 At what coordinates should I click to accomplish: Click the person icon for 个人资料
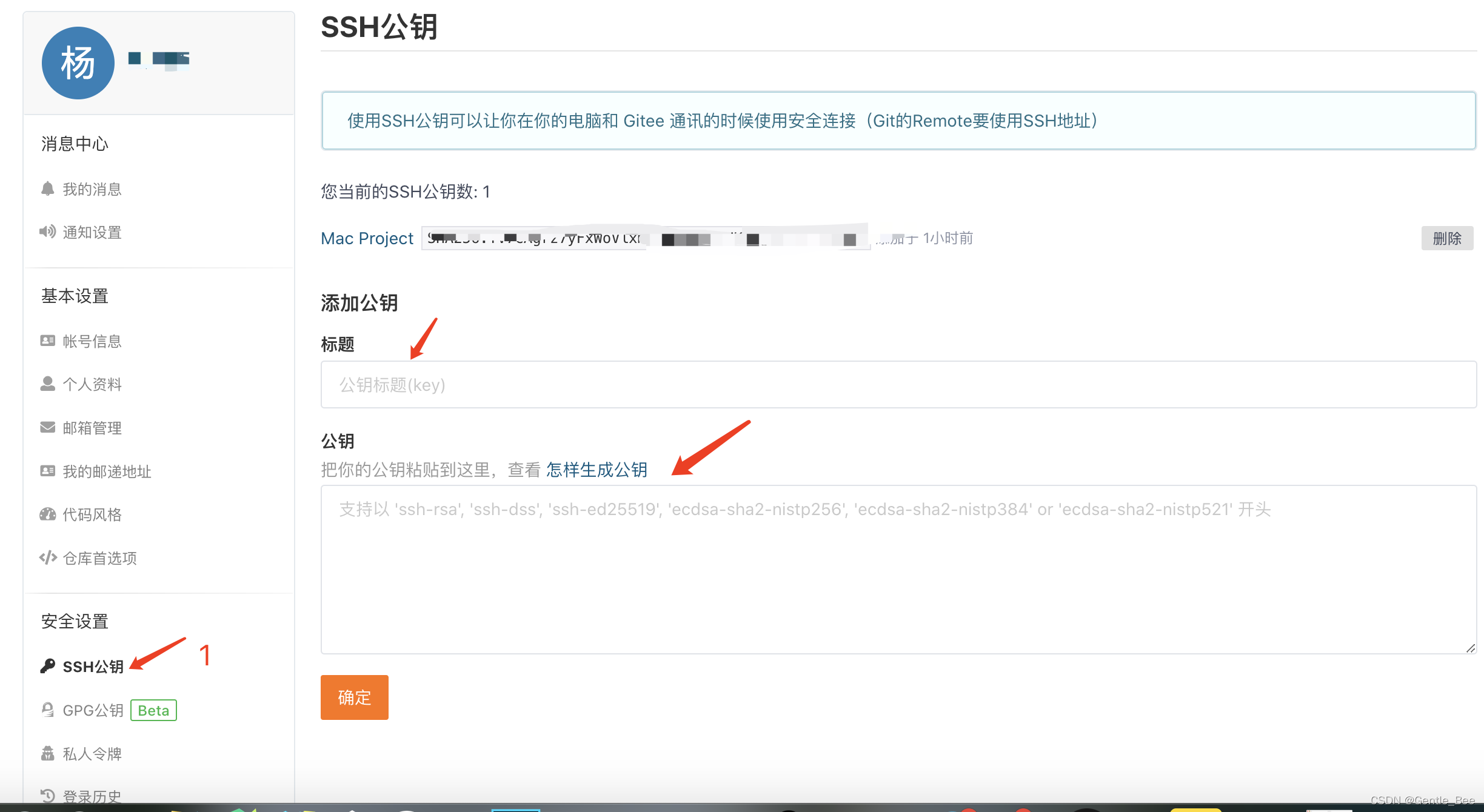[47, 384]
